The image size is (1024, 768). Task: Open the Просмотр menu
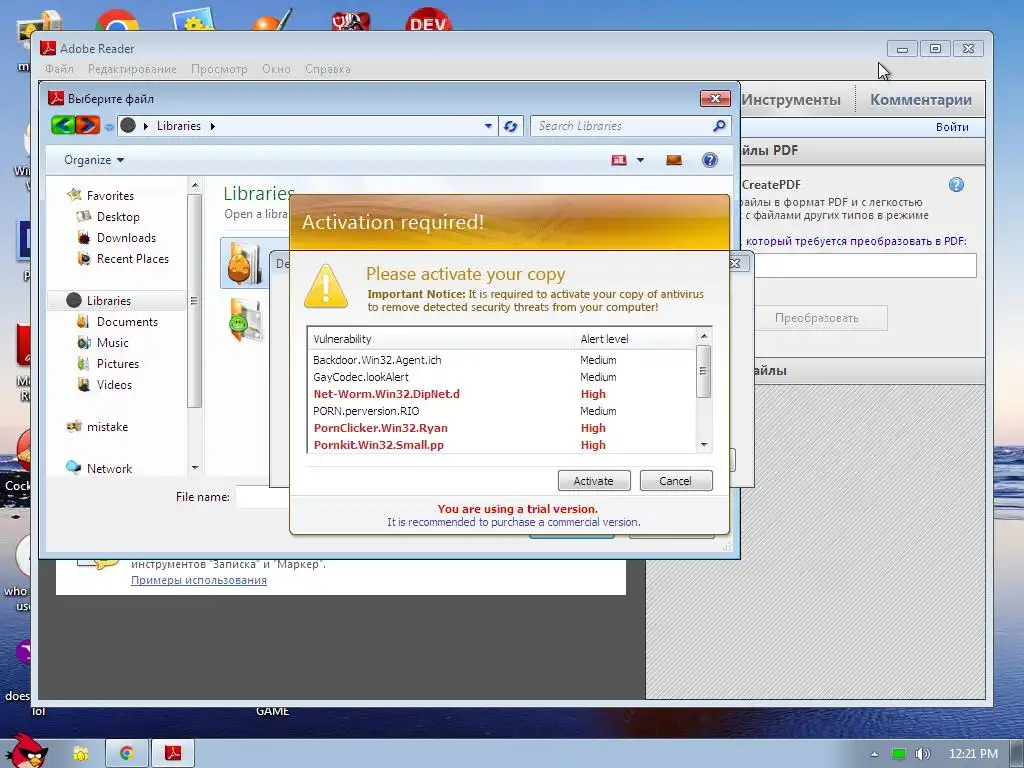click(x=219, y=69)
